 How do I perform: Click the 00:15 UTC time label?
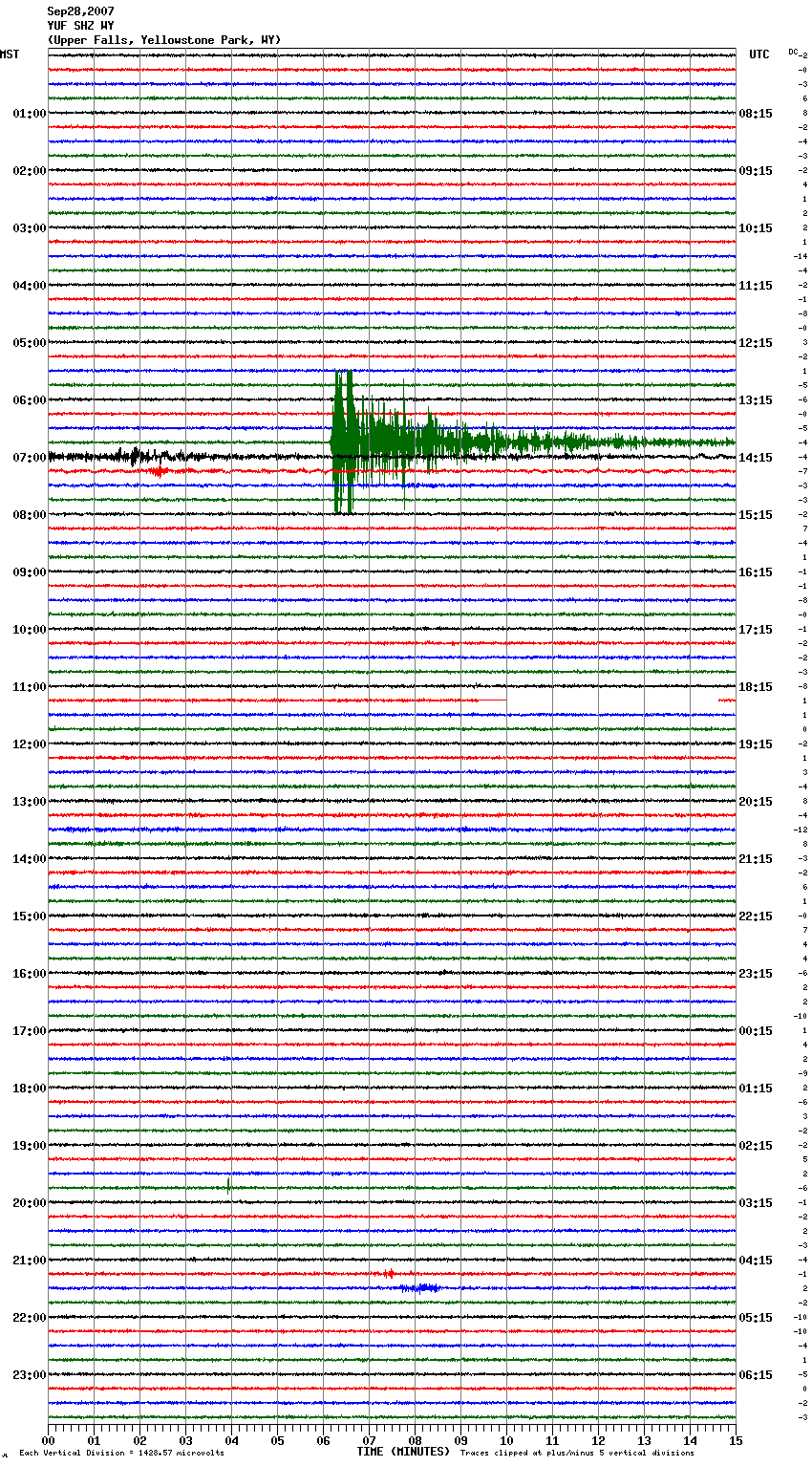(756, 1031)
